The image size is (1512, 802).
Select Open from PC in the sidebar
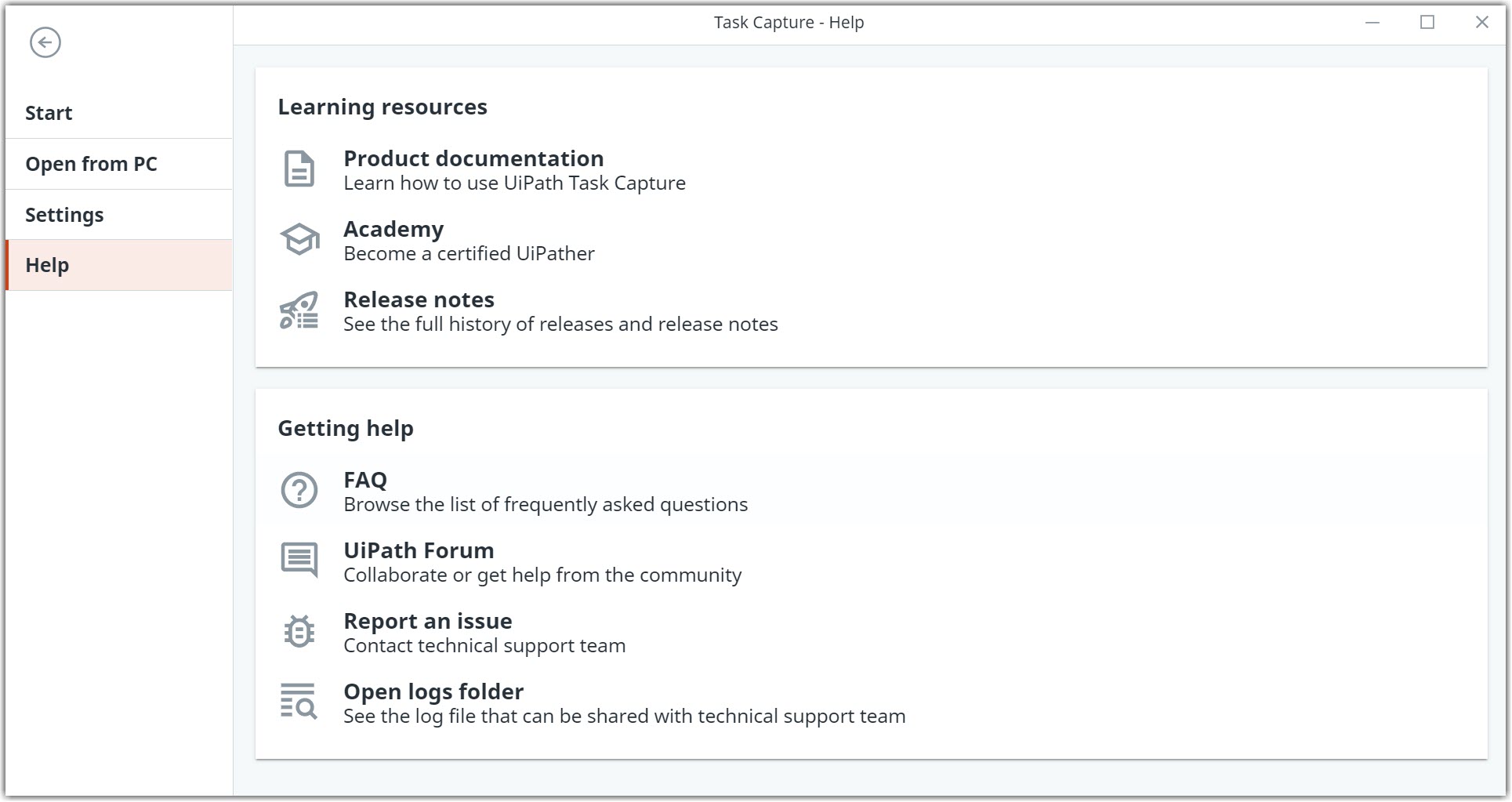point(92,164)
